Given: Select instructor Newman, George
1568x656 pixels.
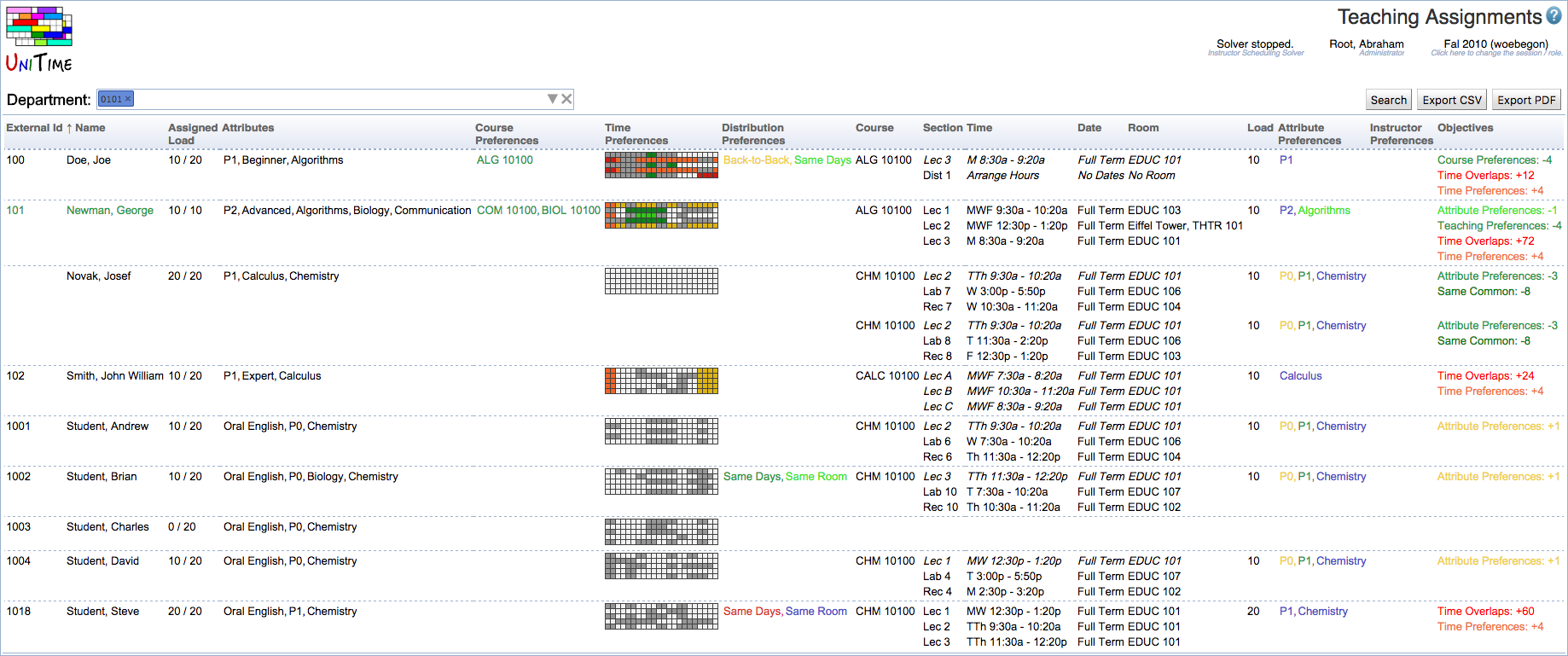Looking at the screenshot, I should 110,210.
